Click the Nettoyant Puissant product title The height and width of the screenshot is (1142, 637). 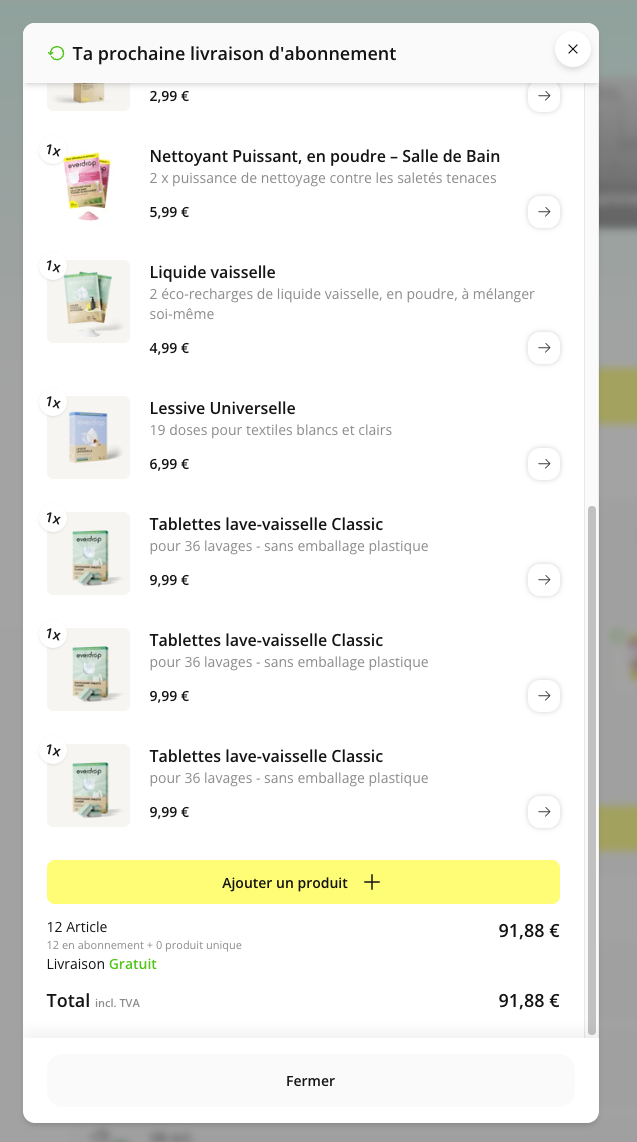coord(324,156)
